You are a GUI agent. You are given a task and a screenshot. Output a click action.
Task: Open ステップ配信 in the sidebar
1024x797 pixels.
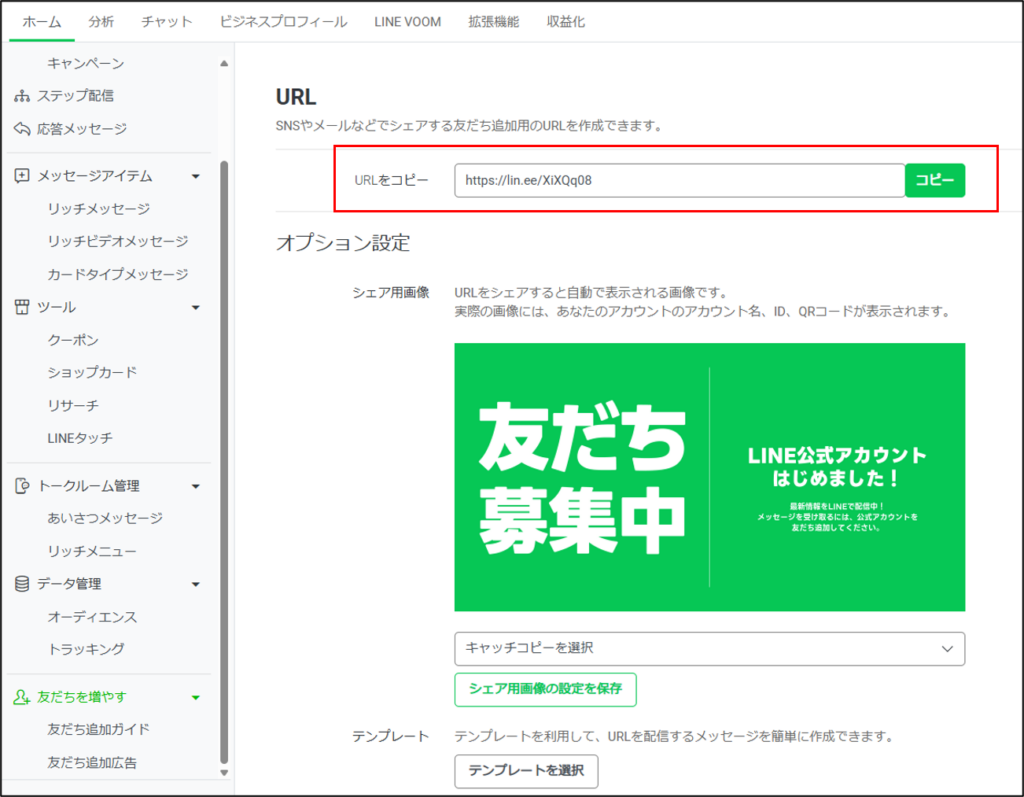point(75,96)
